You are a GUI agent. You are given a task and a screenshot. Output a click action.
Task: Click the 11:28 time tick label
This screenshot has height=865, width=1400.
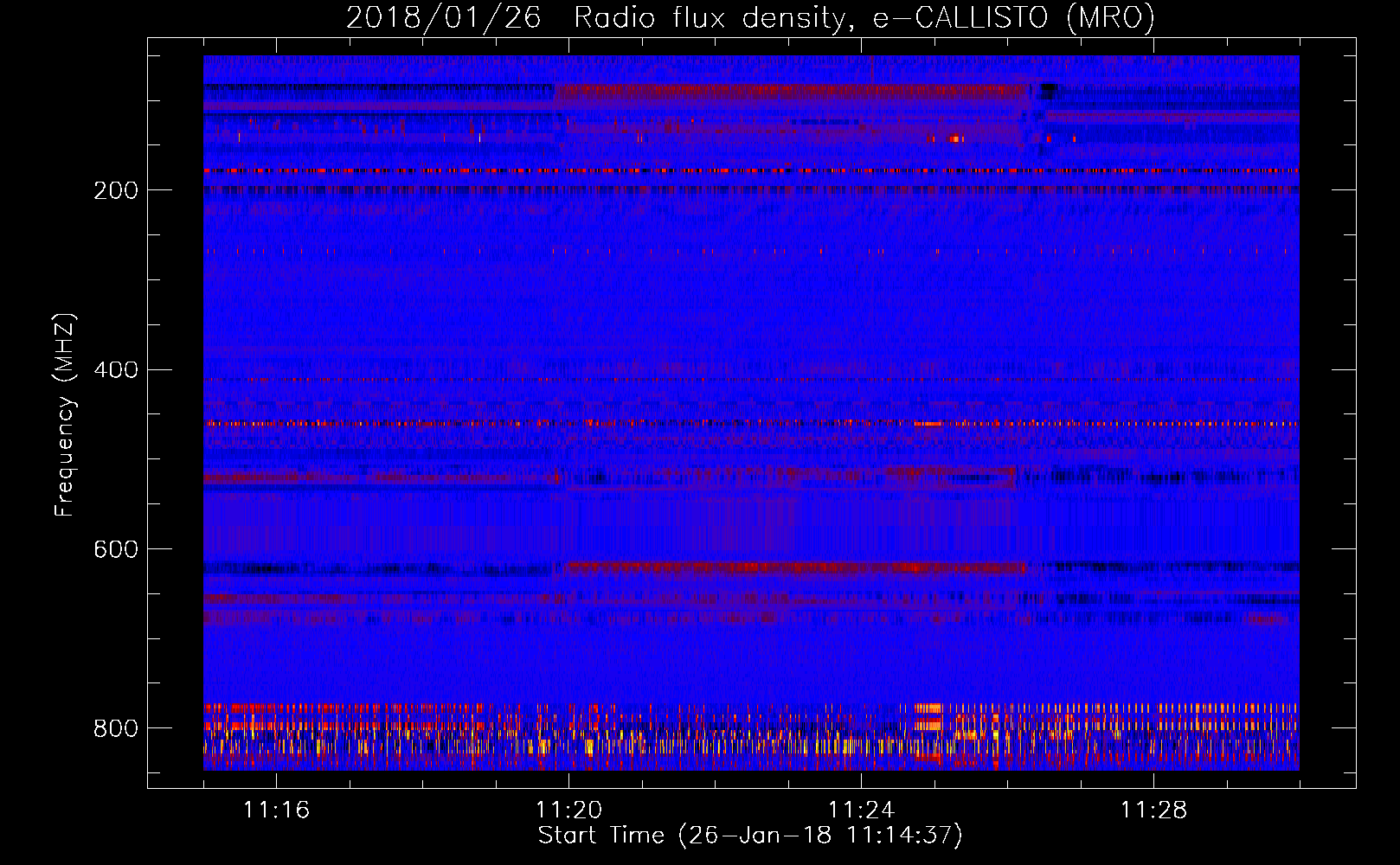(1153, 810)
